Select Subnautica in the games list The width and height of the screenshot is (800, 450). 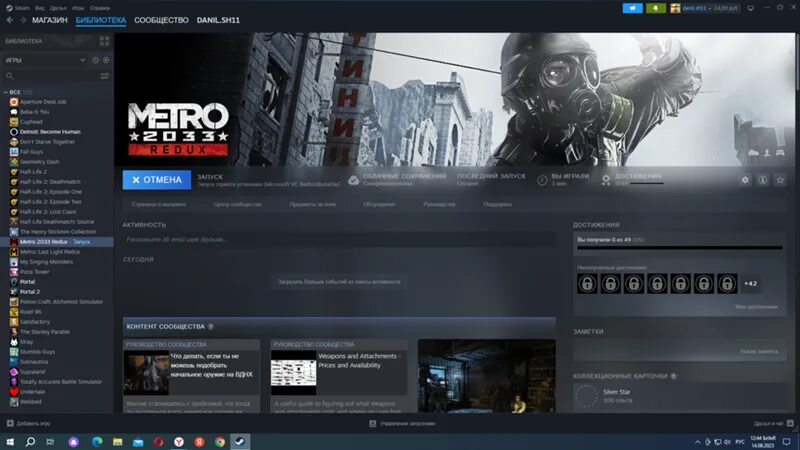(34, 362)
